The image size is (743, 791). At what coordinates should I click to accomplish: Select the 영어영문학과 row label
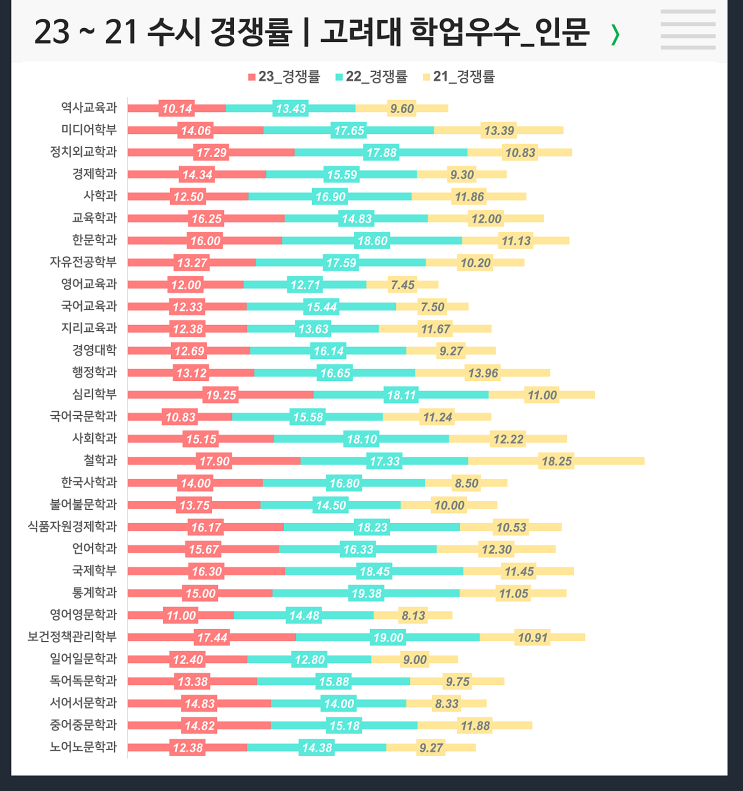[x=83, y=615]
